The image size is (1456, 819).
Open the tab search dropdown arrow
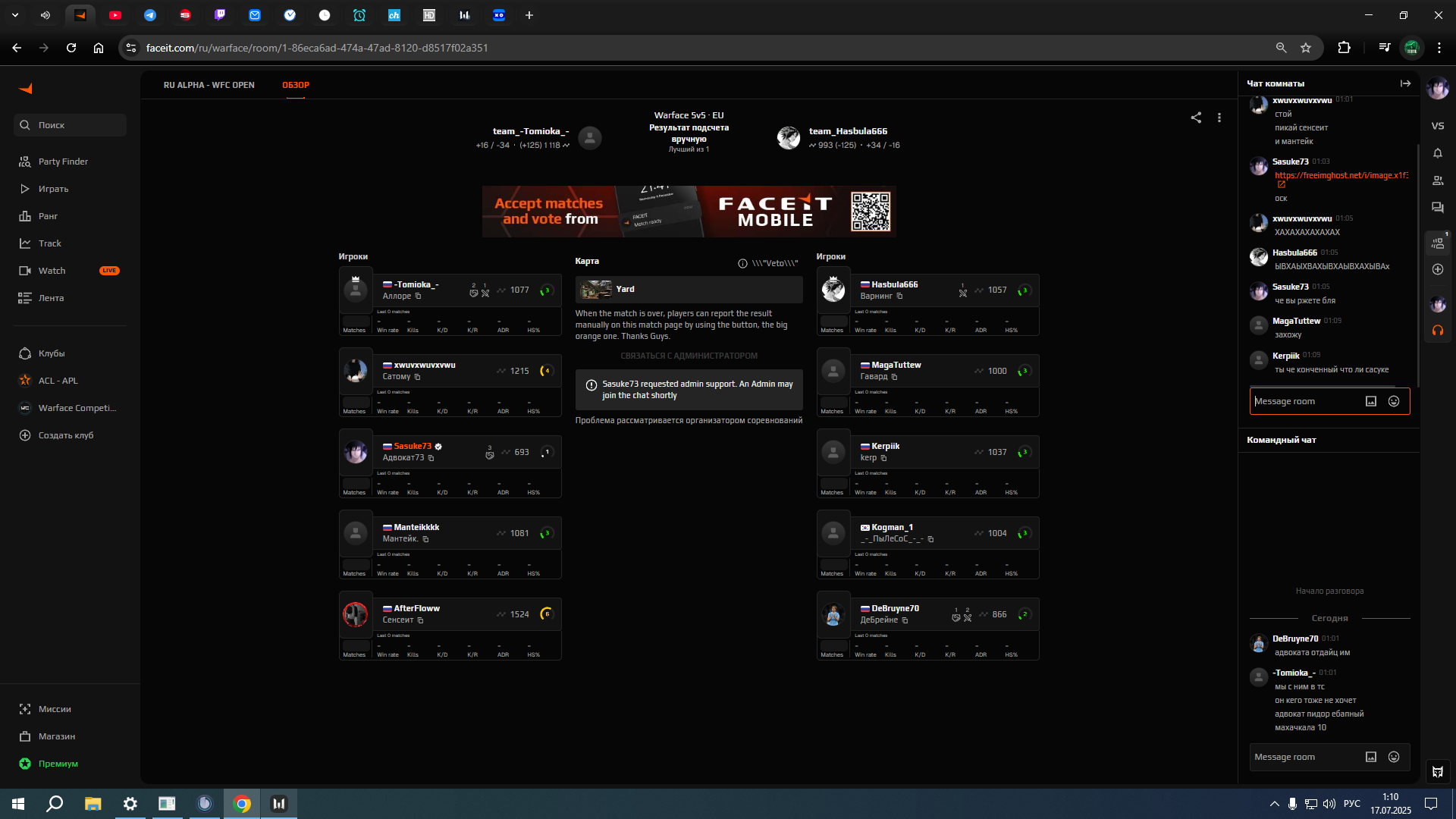(x=15, y=15)
